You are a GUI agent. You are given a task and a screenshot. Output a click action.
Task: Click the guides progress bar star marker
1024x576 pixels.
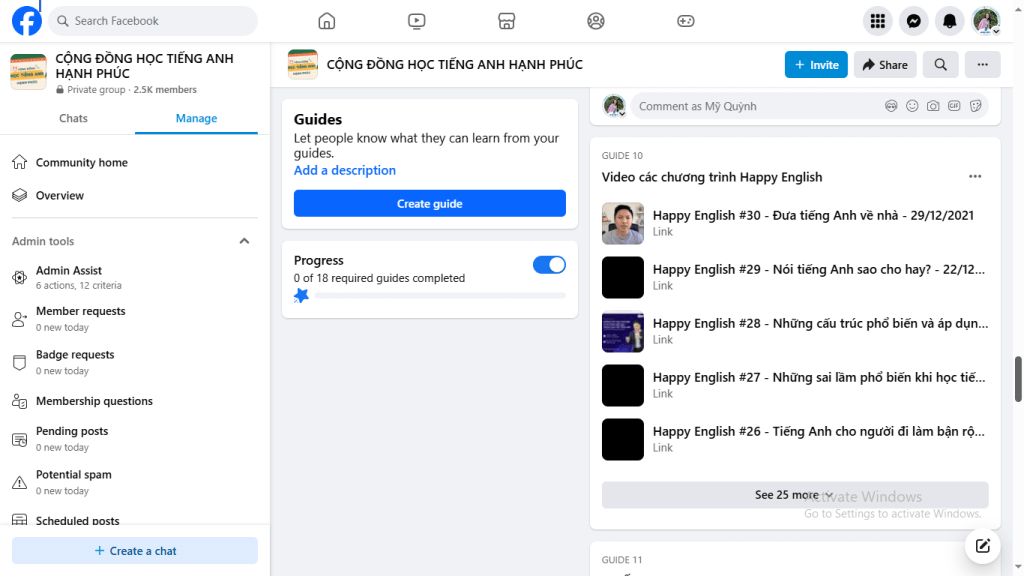point(301,295)
